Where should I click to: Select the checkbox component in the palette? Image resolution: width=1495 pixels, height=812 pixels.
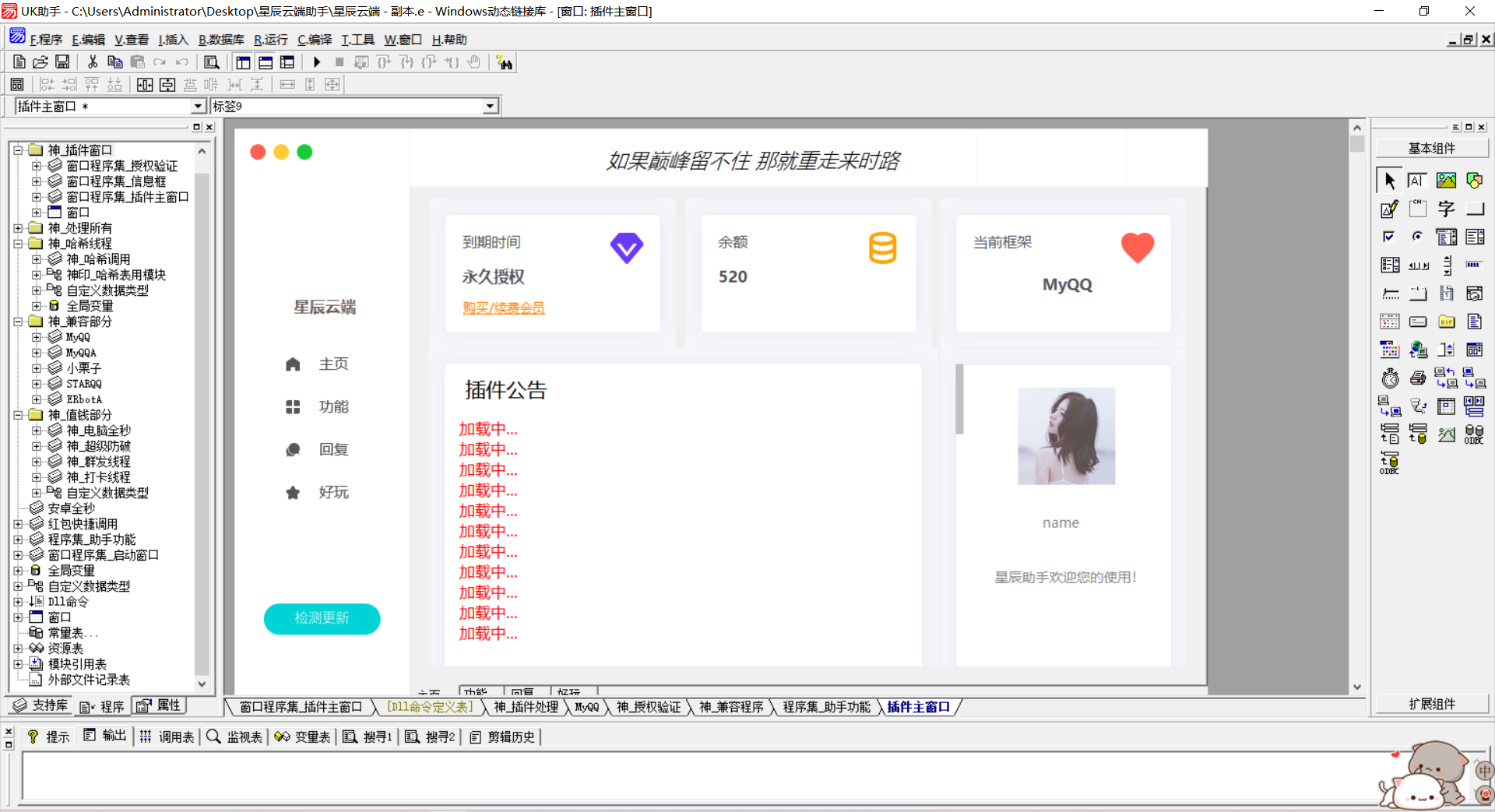click(1389, 237)
